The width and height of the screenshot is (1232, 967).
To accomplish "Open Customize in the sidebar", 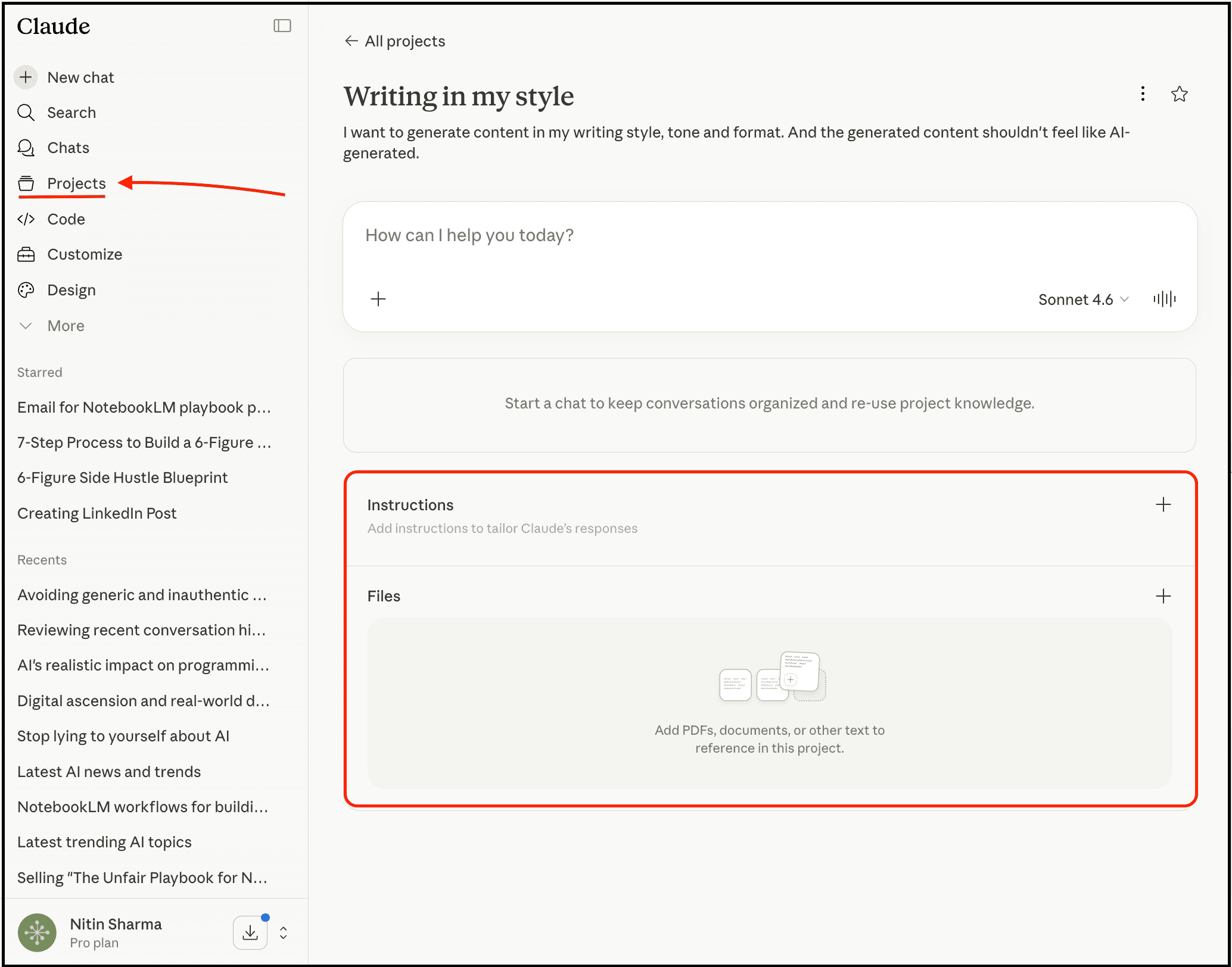I will coord(85,254).
